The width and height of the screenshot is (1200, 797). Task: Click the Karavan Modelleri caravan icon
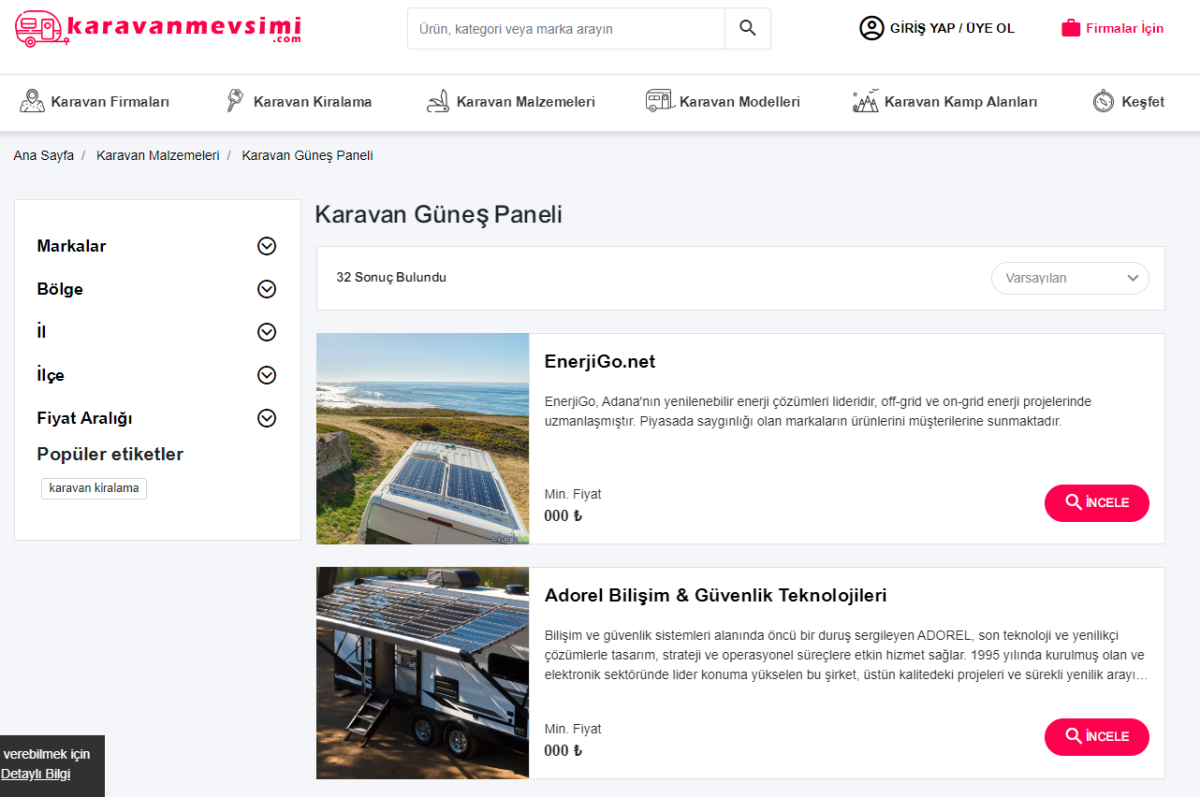(659, 101)
